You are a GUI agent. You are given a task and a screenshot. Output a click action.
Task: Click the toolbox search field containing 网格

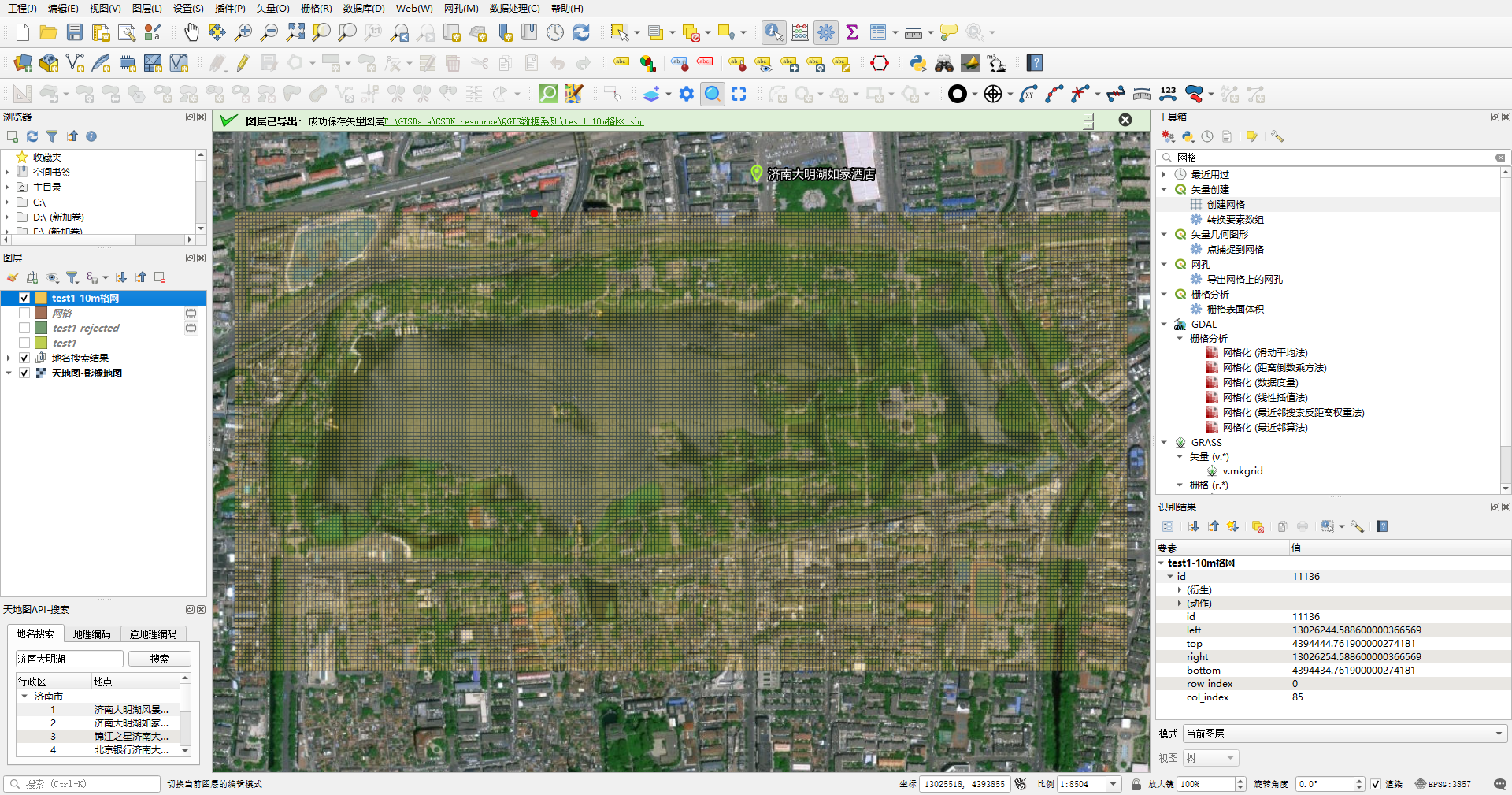[1331, 158]
